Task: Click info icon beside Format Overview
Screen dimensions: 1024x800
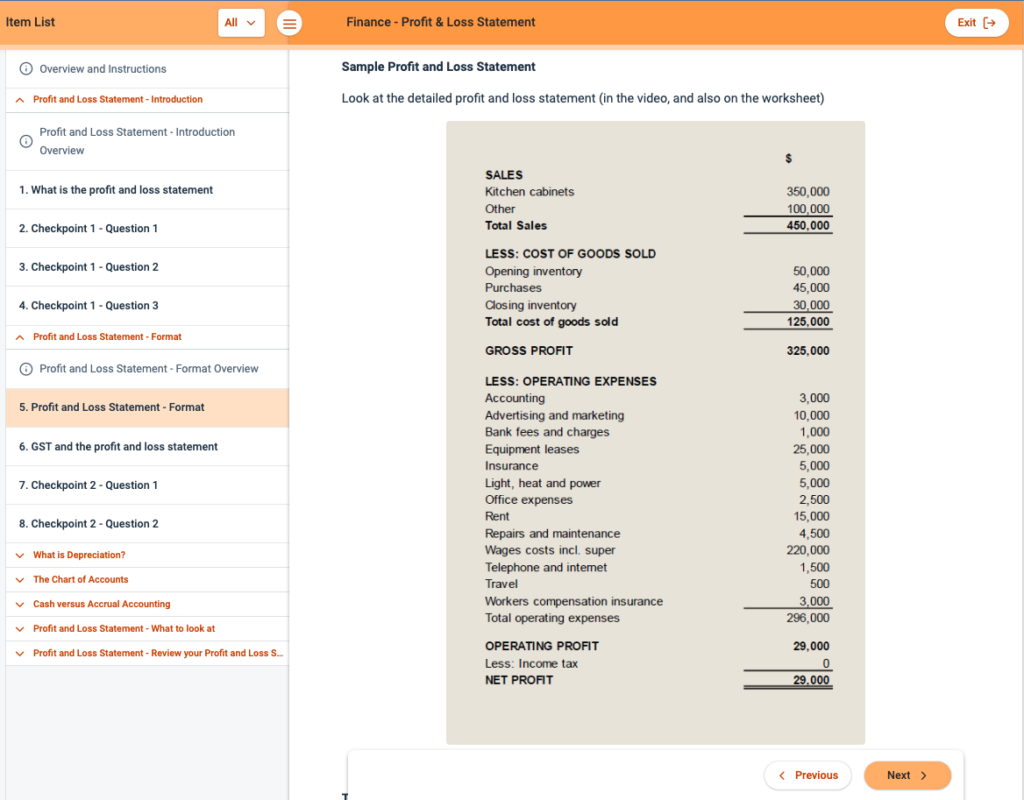Action: pyautogui.click(x=26, y=369)
